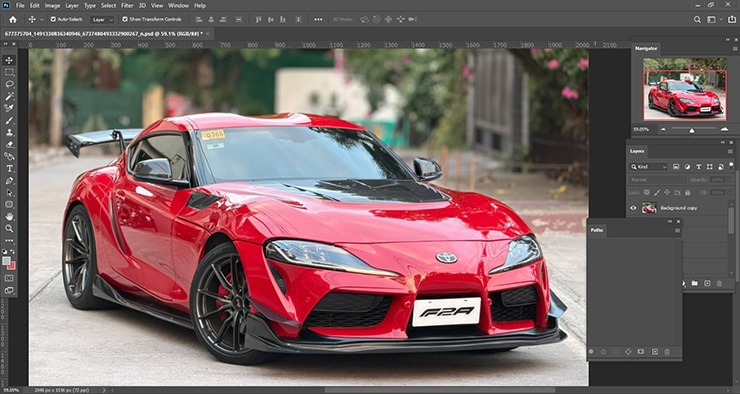The image size is (740, 394).
Task: Open more align options three-dots button
Action: point(319,19)
